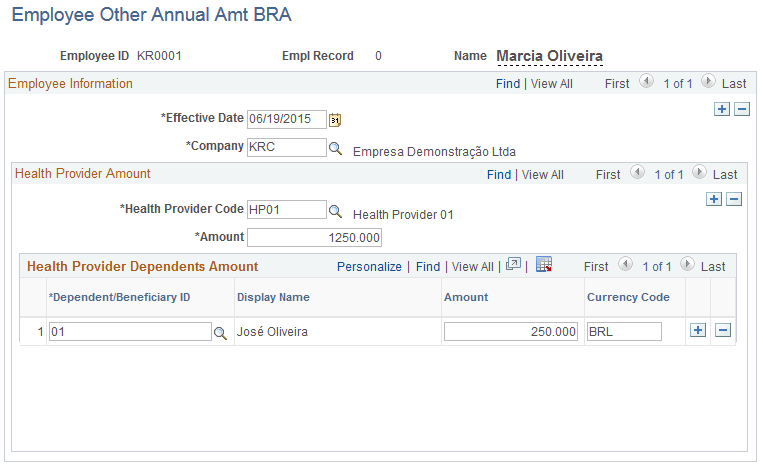Sort by Dependent/Beneficiary ID column header
Viewport: 763px width, 469px height.
(120, 297)
